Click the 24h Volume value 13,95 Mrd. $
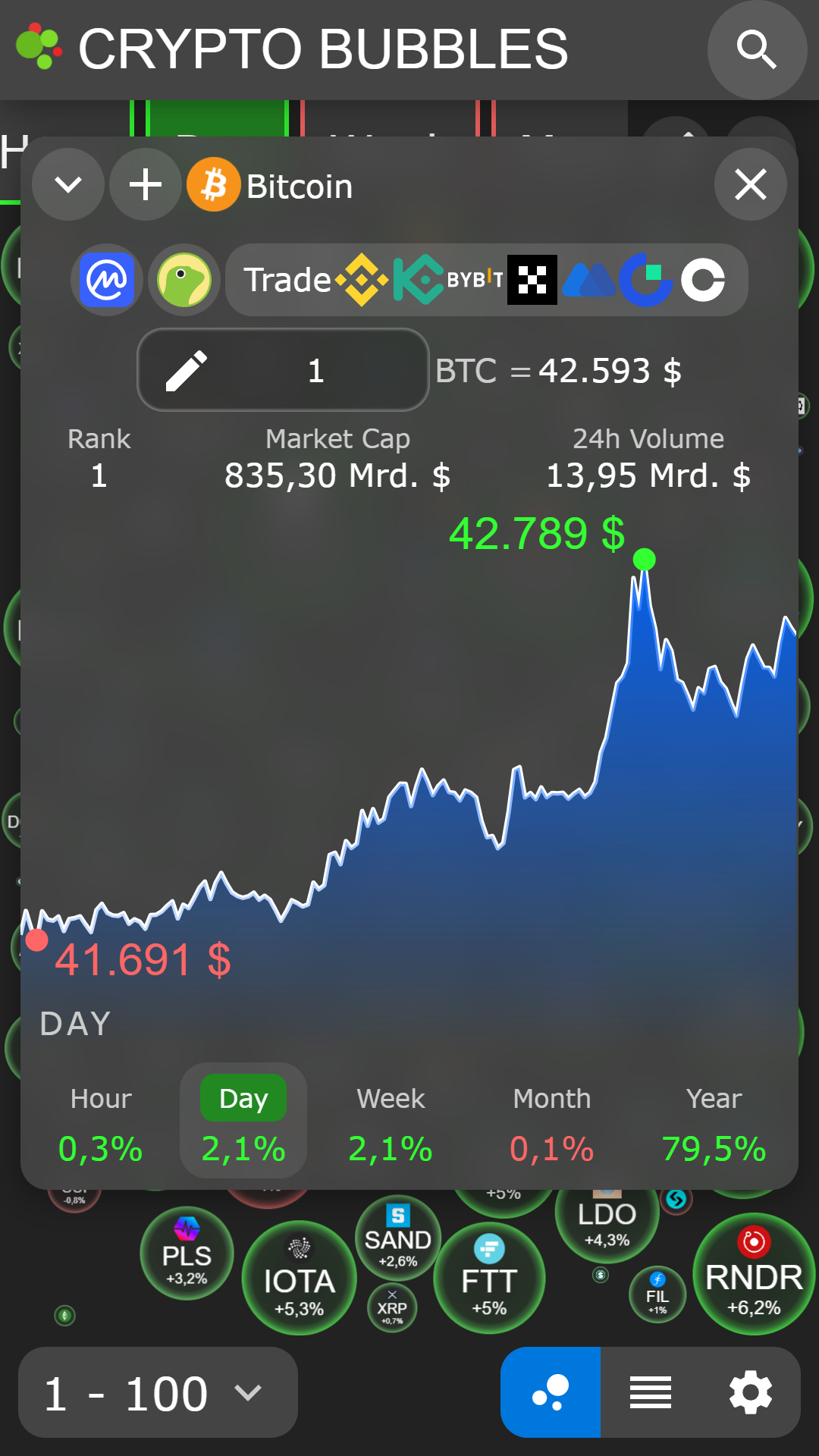Viewport: 819px width, 1456px height. tap(648, 476)
